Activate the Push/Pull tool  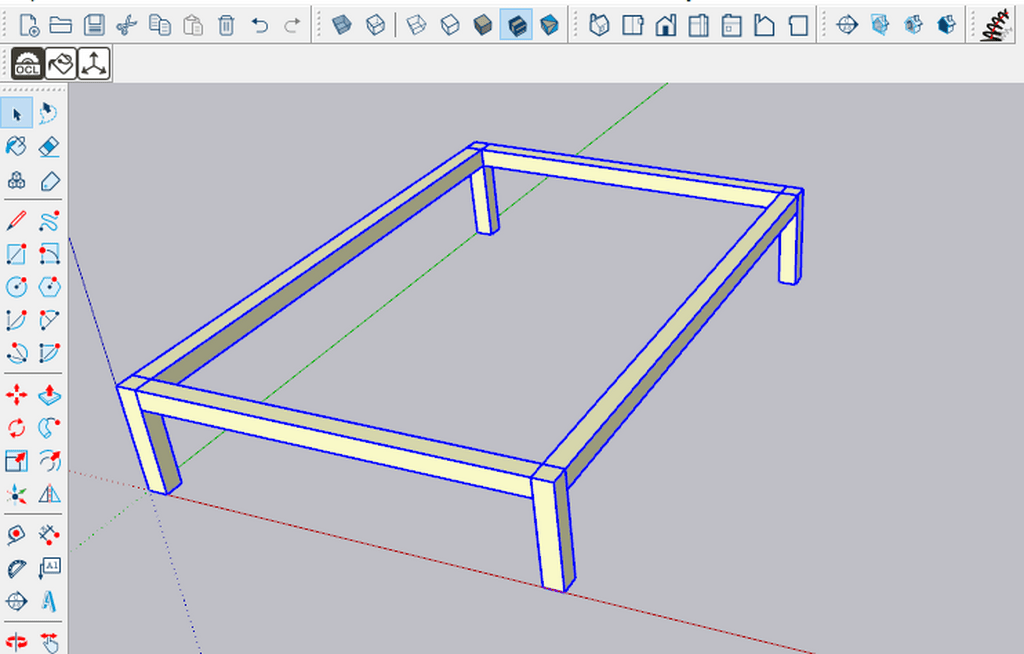click(x=49, y=395)
